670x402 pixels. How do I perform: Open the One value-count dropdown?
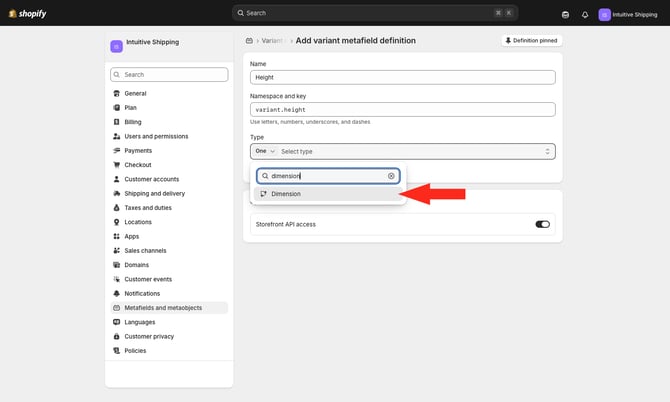(x=265, y=151)
